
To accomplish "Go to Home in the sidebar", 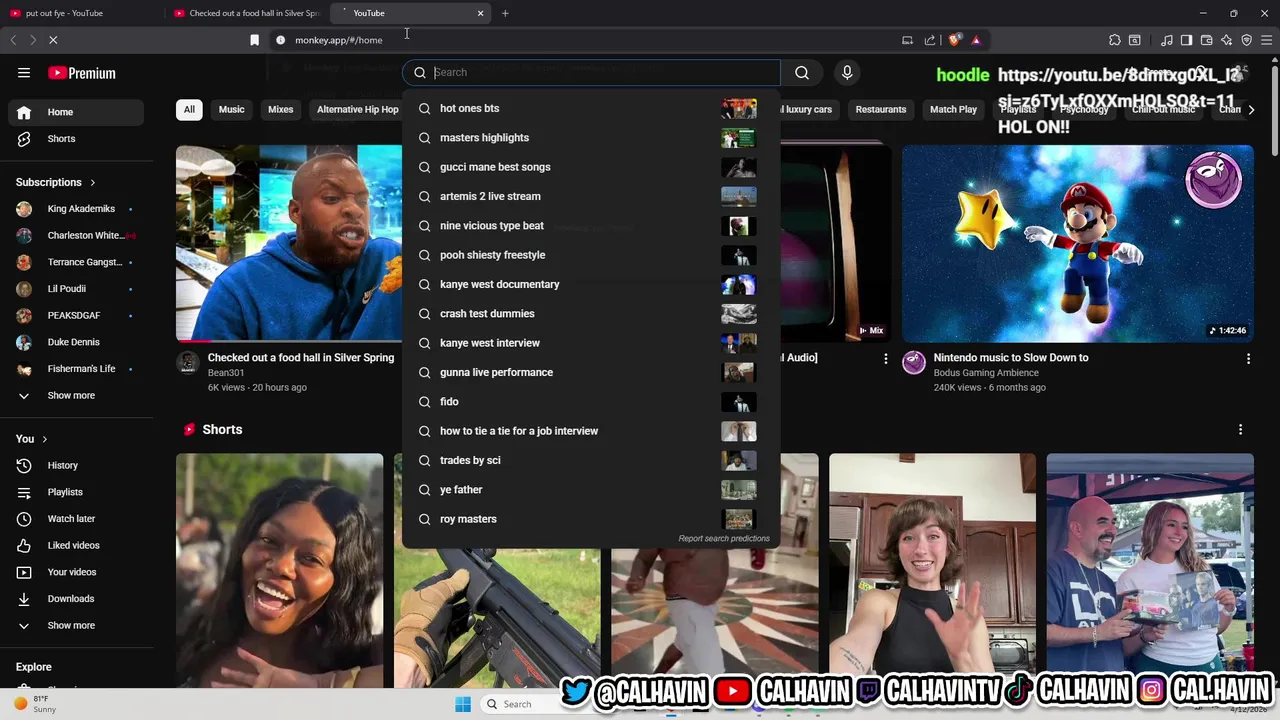I will click(76, 112).
